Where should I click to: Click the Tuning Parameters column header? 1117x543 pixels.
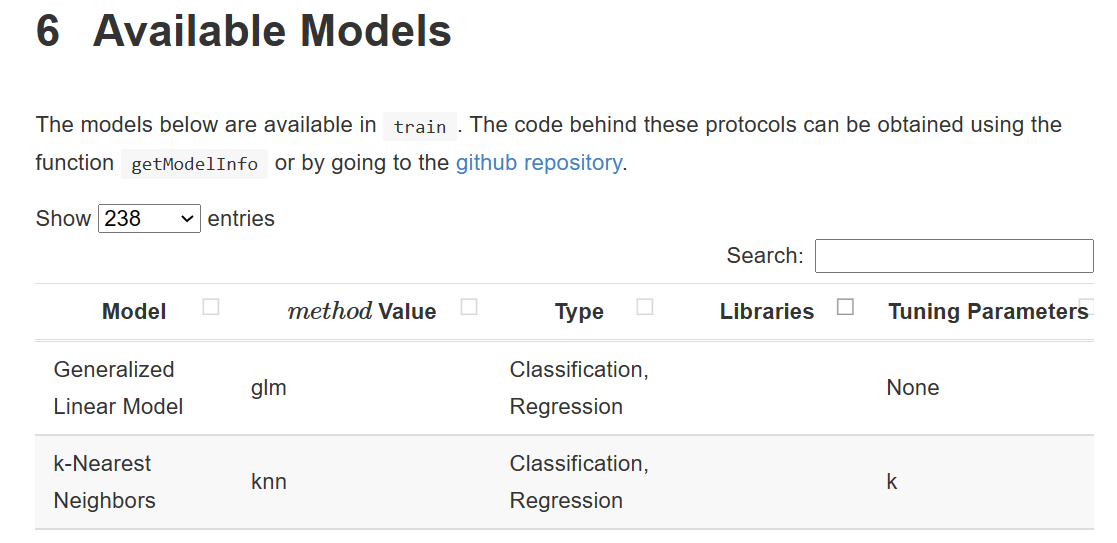click(988, 311)
